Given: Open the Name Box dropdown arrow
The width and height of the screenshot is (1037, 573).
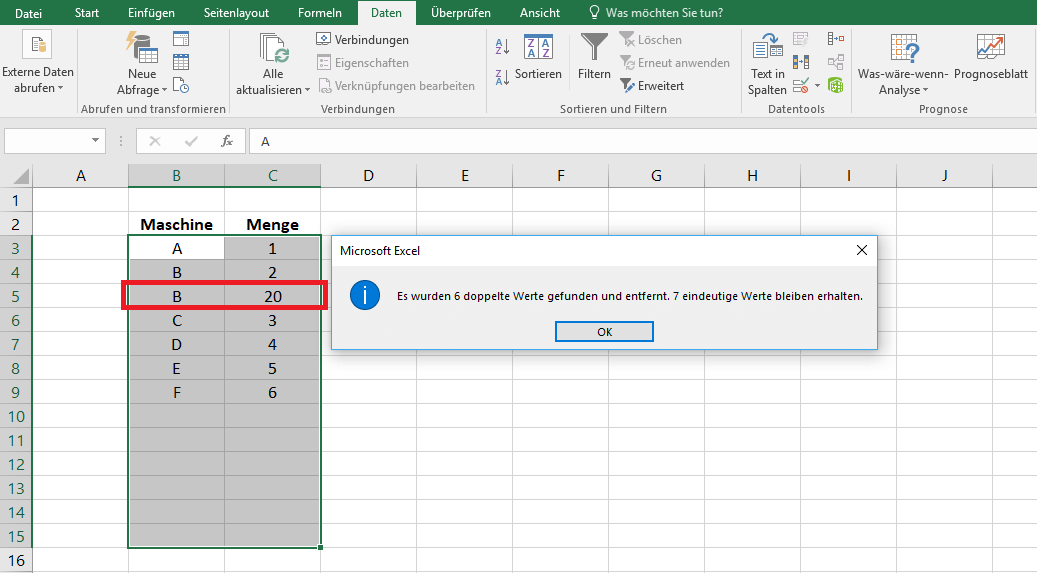Looking at the screenshot, I should [x=95, y=140].
